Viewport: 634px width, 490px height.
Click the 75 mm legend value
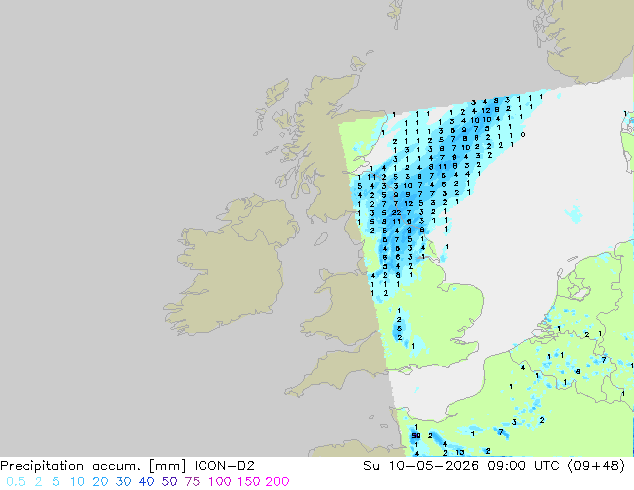pyautogui.click(x=192, y=482)
